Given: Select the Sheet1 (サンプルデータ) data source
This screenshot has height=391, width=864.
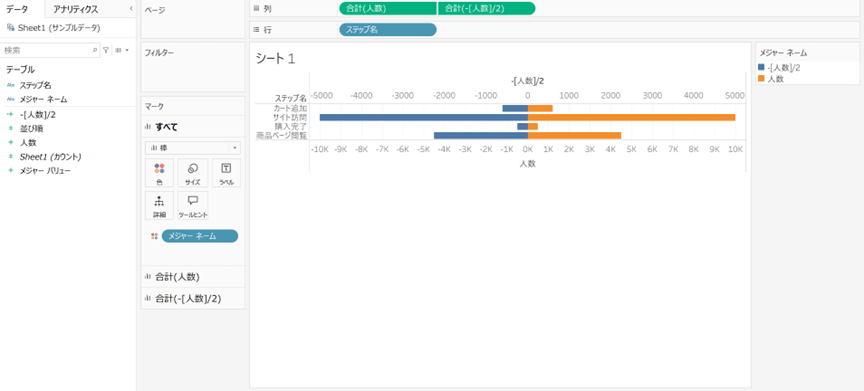Looking at the screenshot, I should point(59,28).
